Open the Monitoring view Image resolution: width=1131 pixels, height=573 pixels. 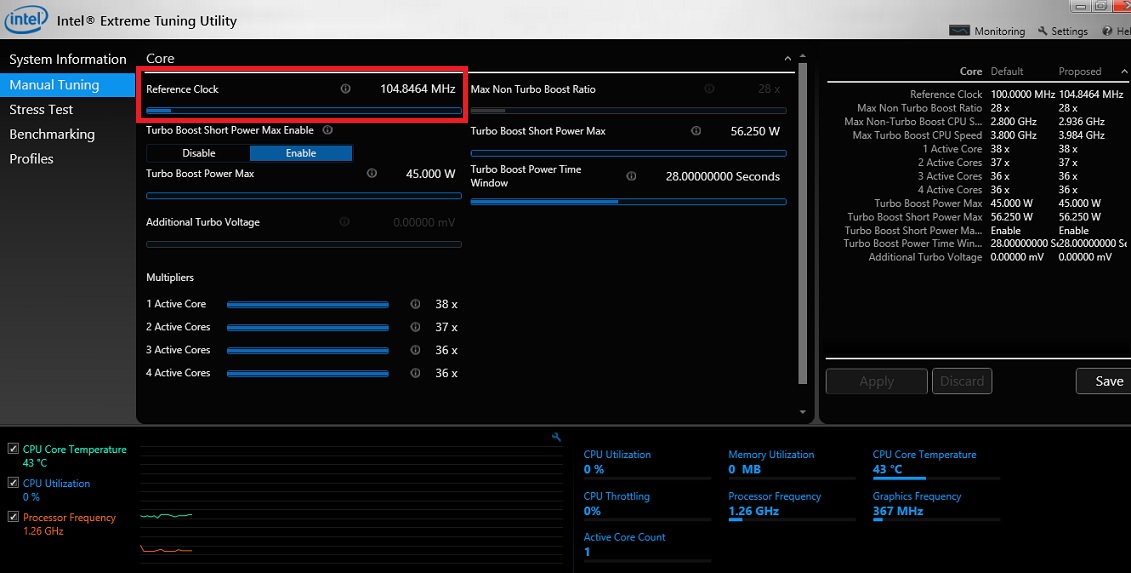(x=987, y=31)
